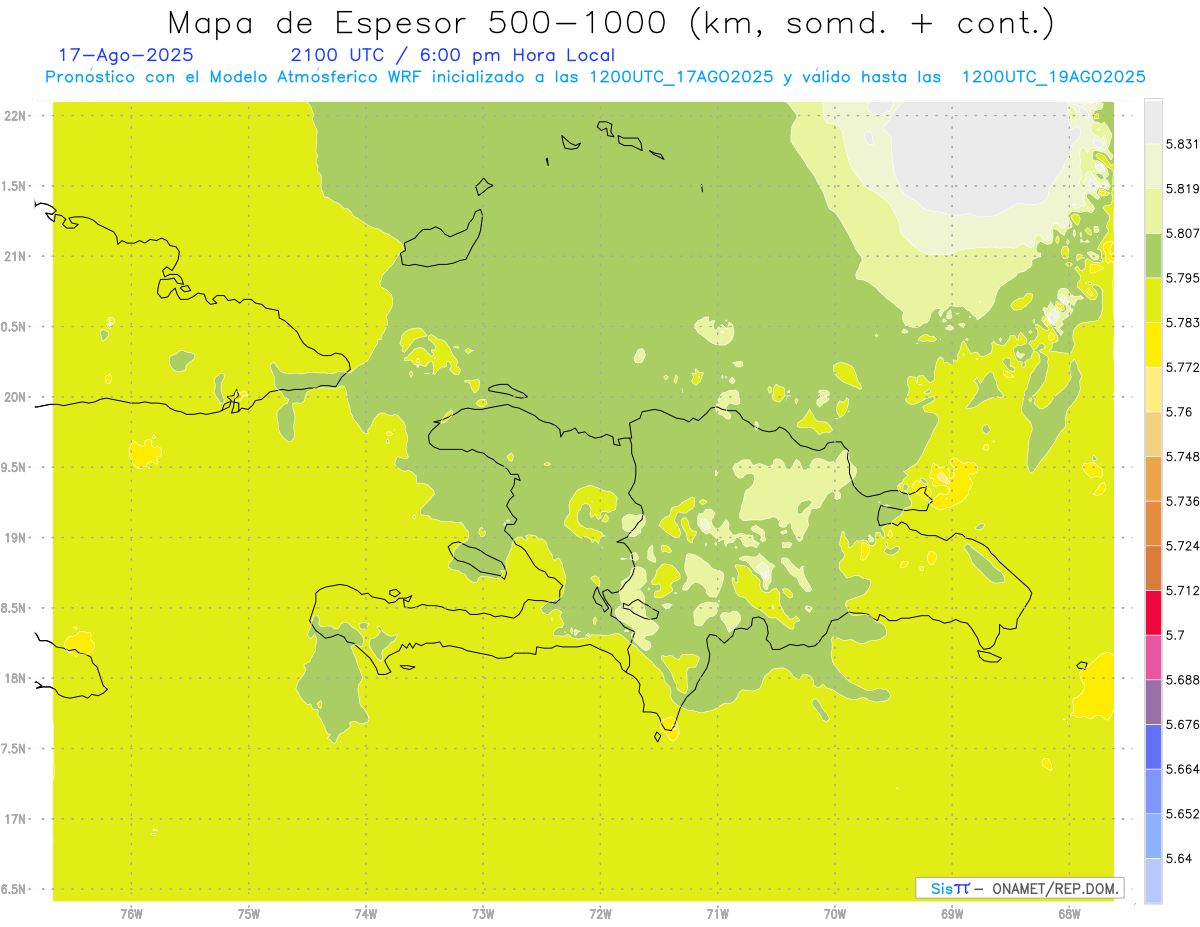Click the '5.783' legend value

pos(1182,323)
